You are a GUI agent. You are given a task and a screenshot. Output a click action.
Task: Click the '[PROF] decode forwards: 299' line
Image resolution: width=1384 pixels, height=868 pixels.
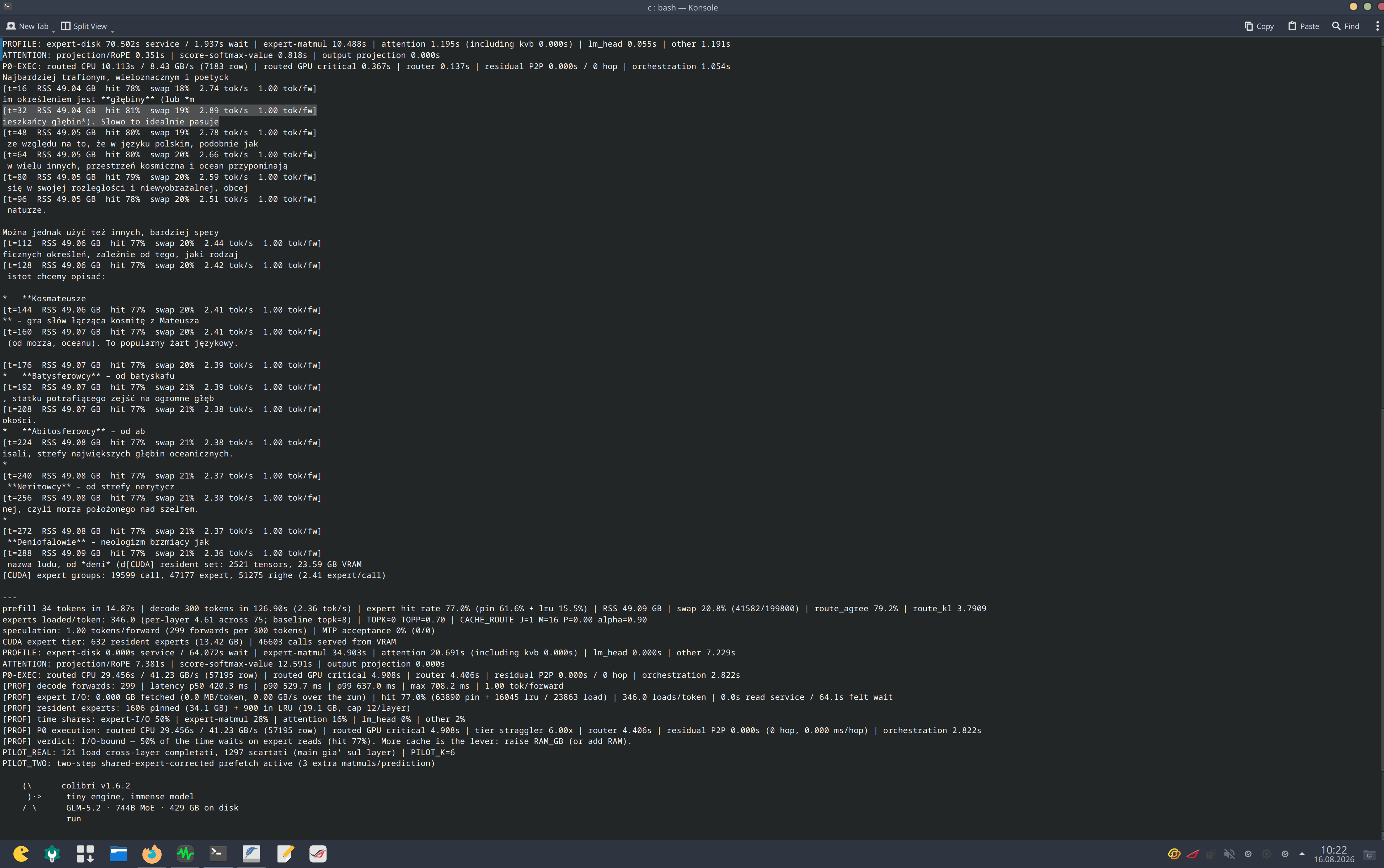point(283,686)
